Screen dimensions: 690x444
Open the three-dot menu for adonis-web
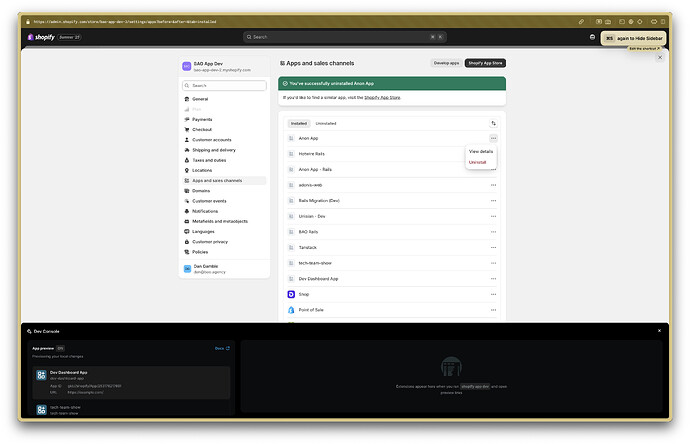pyautogui.click(x=493, y=185)
